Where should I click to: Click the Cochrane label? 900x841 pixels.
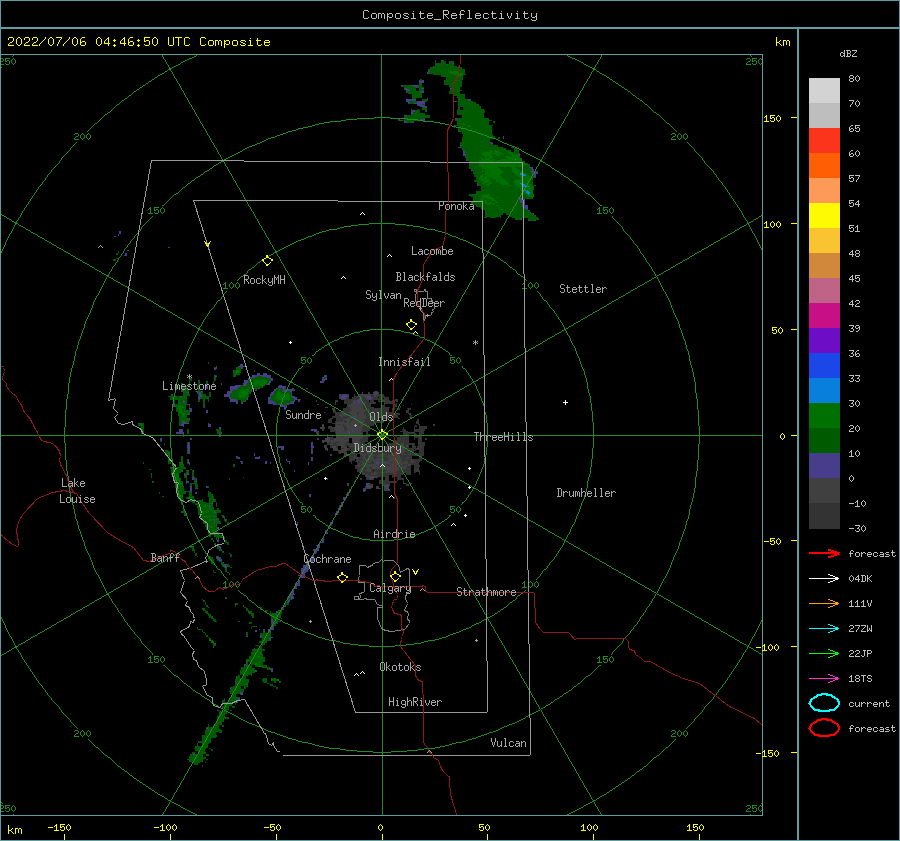click(x=327, y=559)
